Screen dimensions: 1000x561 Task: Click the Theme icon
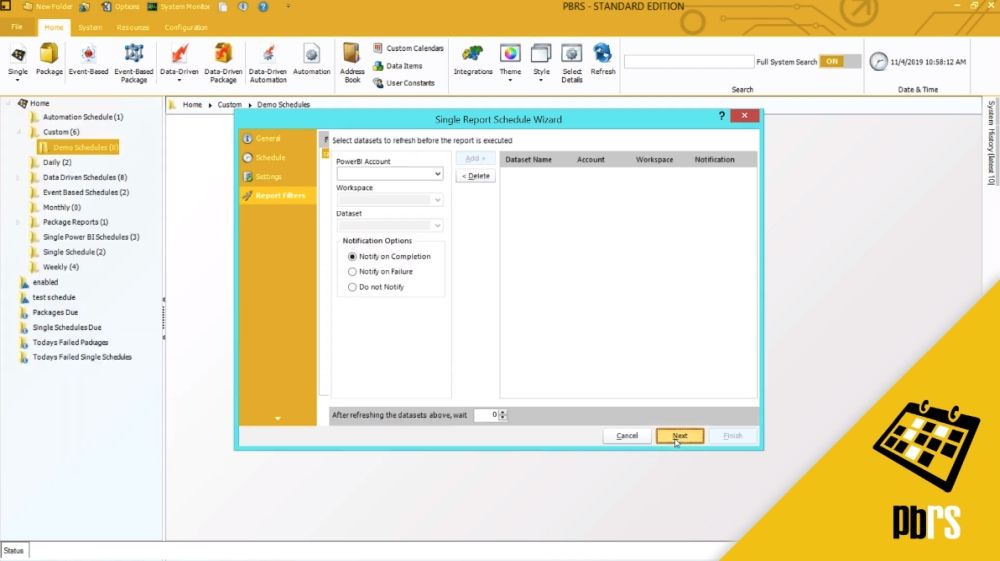click(x=510, y=62)
